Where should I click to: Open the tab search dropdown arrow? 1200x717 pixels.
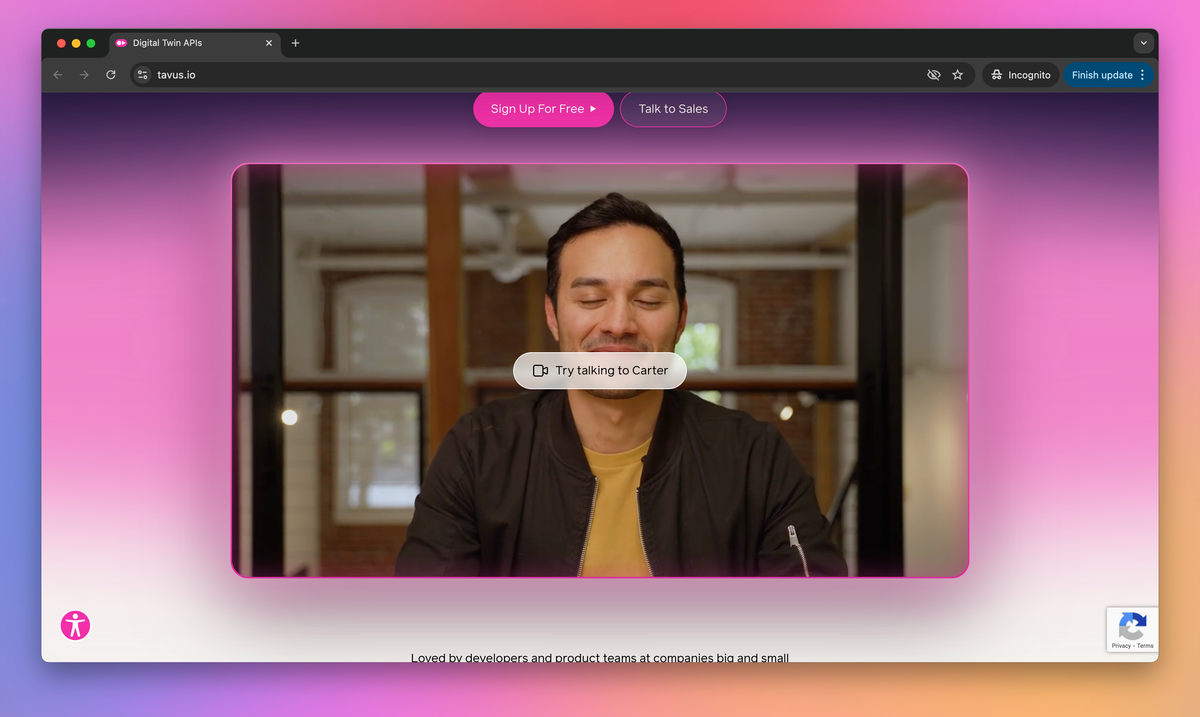[1144, 43]
